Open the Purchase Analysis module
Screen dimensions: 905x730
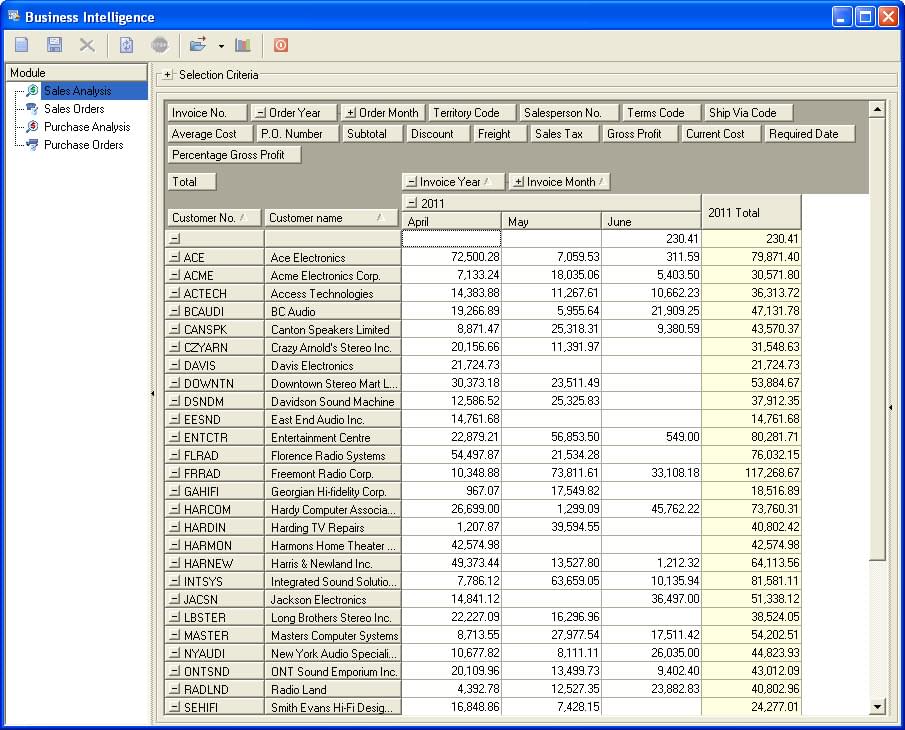(87, 126)
